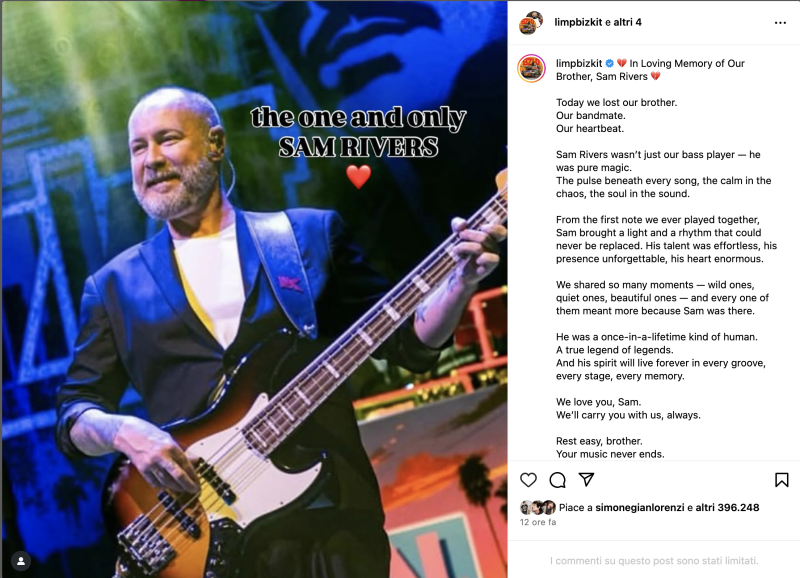This screenshot has height=578, width=800.
Task: Open the liker avatars next to 'Piace a'
Action: coord(538,508)
